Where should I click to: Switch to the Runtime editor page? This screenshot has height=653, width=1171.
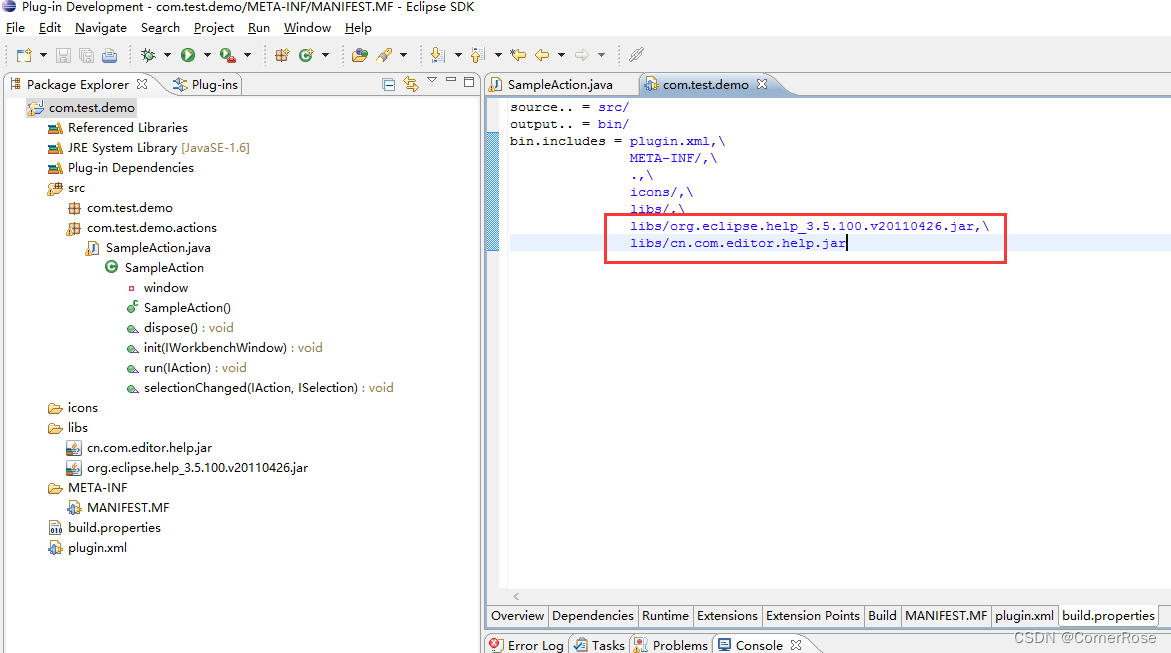[665, 616]
